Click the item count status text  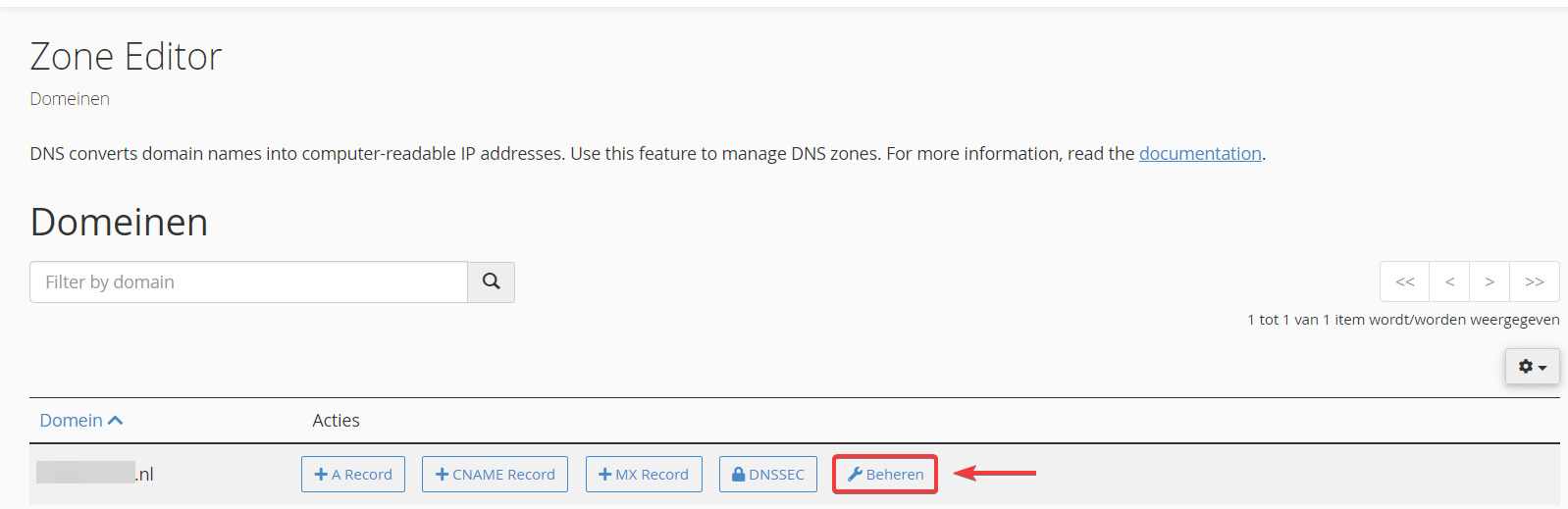click(x=1403, y=320)
